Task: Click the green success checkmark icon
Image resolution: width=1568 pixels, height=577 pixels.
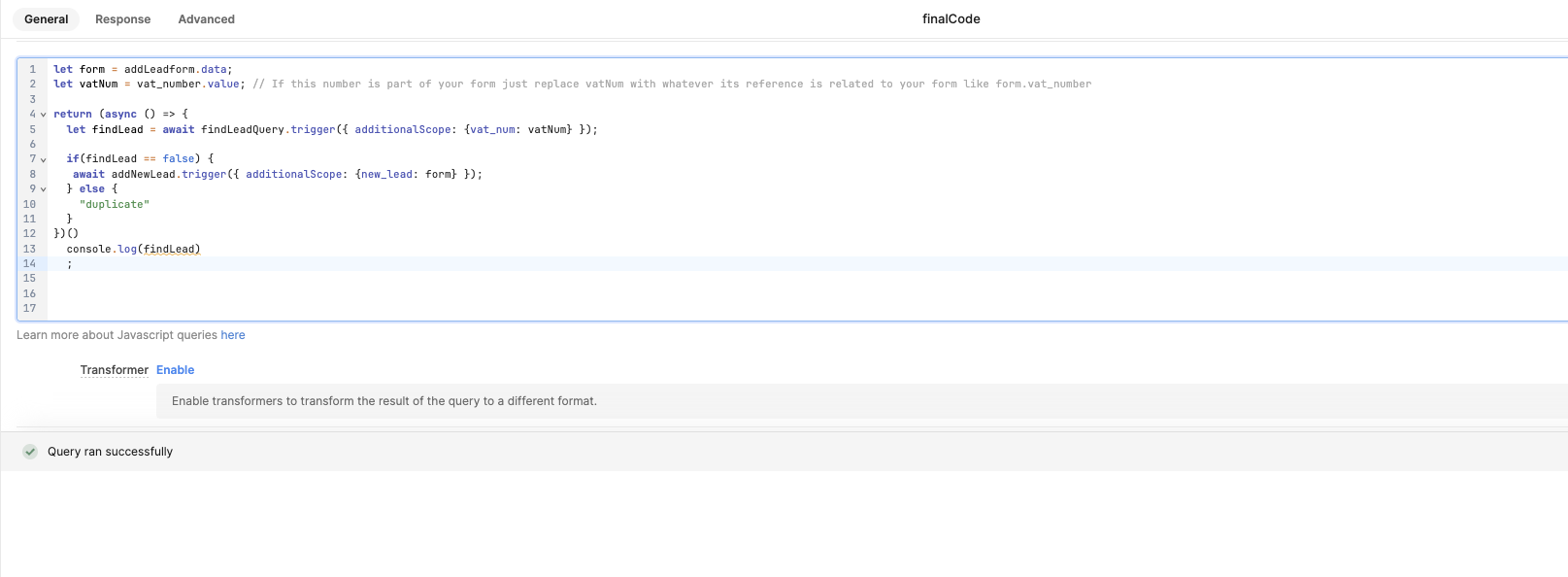Action: coord(30,452)
